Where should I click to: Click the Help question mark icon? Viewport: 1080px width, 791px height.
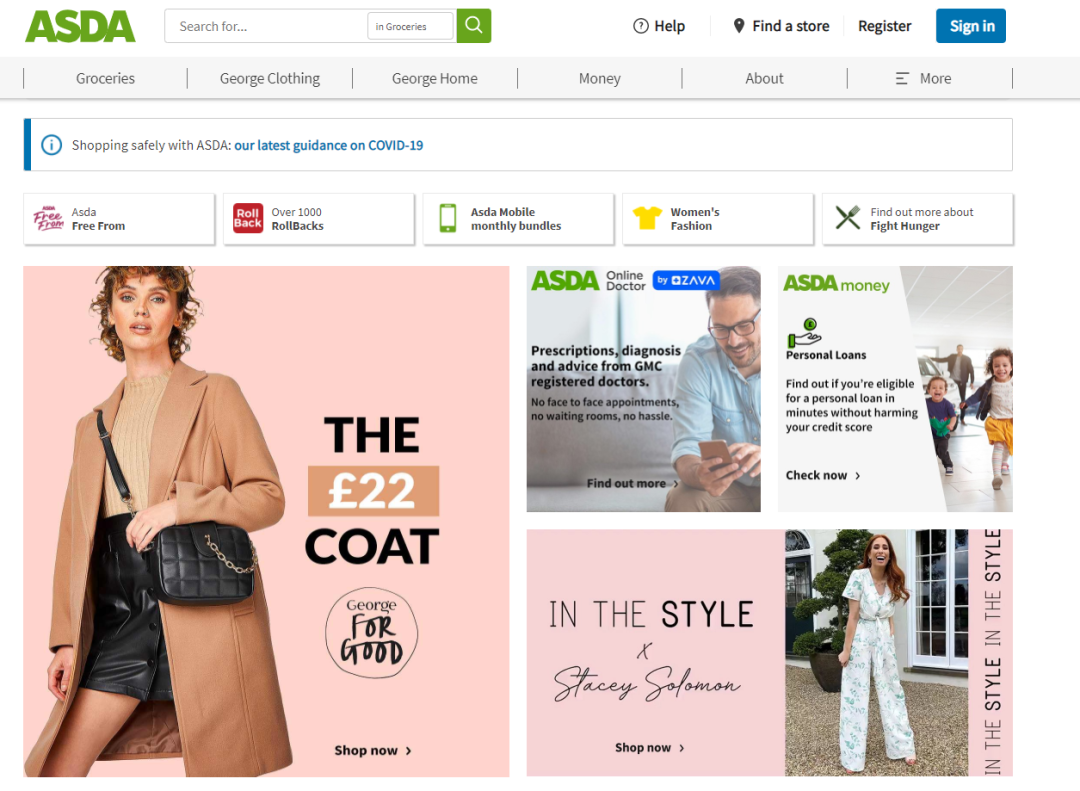[x=641, y=26]
